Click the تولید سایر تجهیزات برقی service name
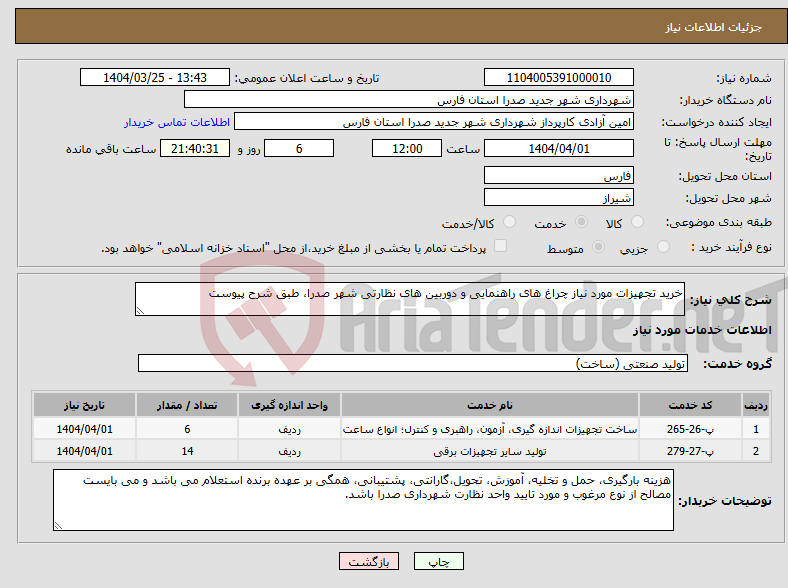The height and width of the screenshot is (588, 788). point(489,451)
